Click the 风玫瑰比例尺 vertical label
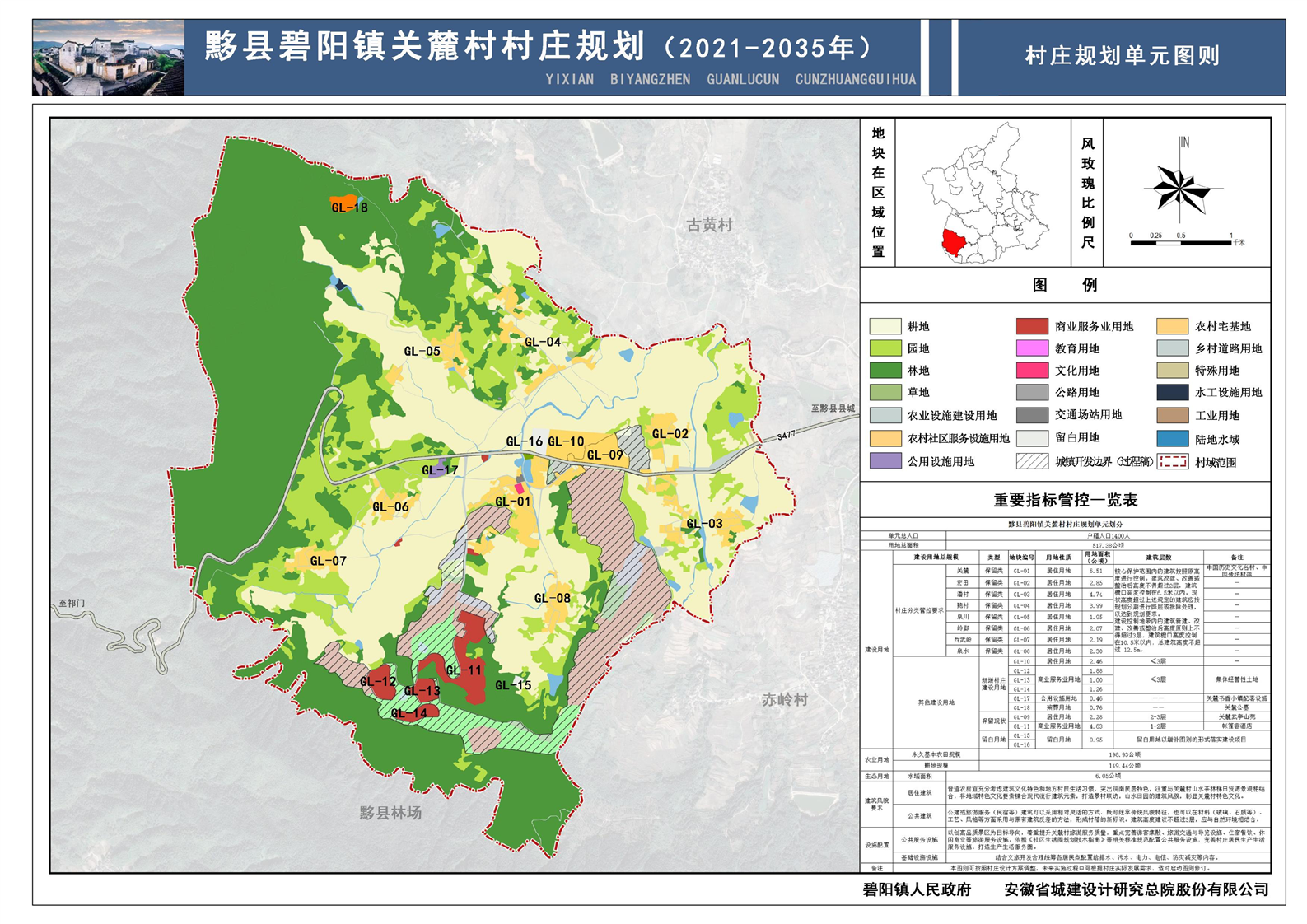This screenshot has width=1307, height=924. click(x=1087, y=193)
